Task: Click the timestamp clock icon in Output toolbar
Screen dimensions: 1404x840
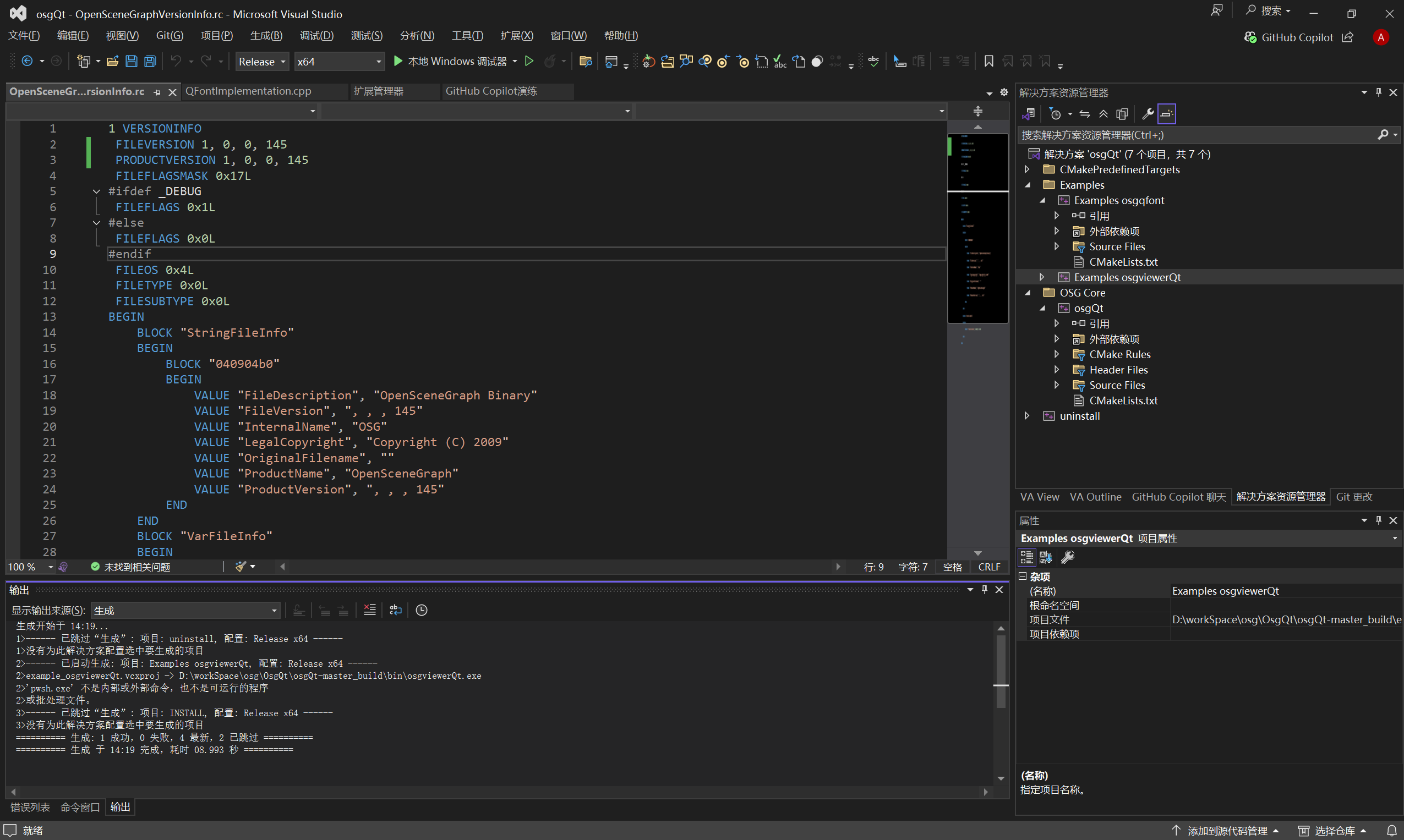Action: point(422,610)
